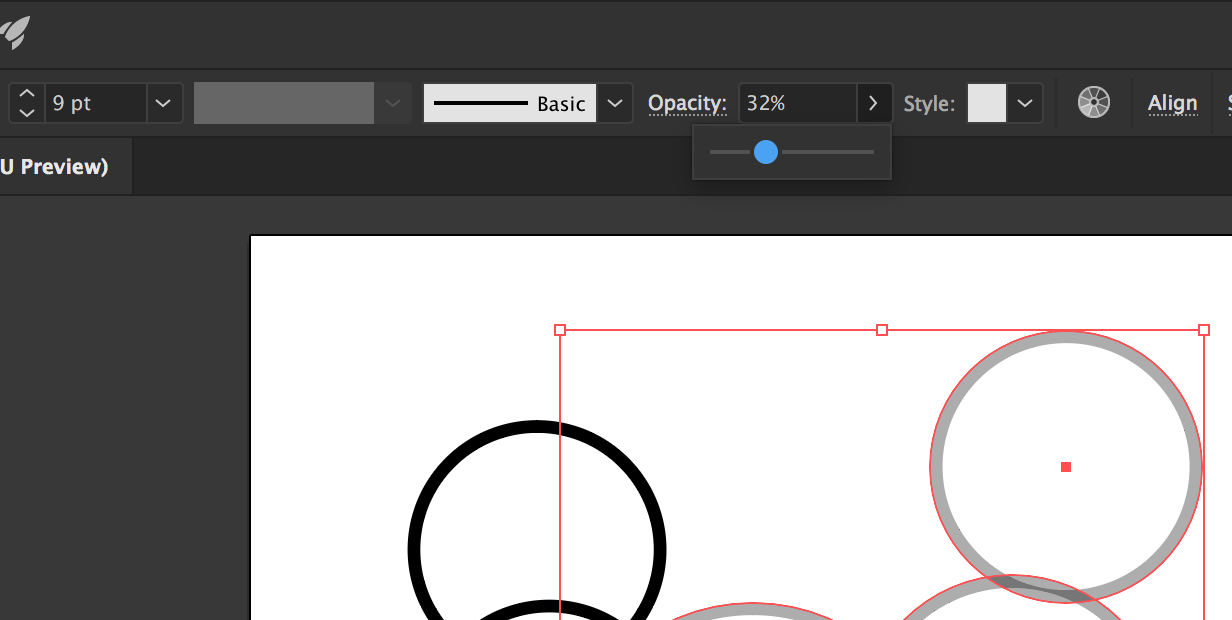The height and width of the screenshot is (620, 1232).
Task: Open the Basic stroke style dropdown
Action: (614, 102)
